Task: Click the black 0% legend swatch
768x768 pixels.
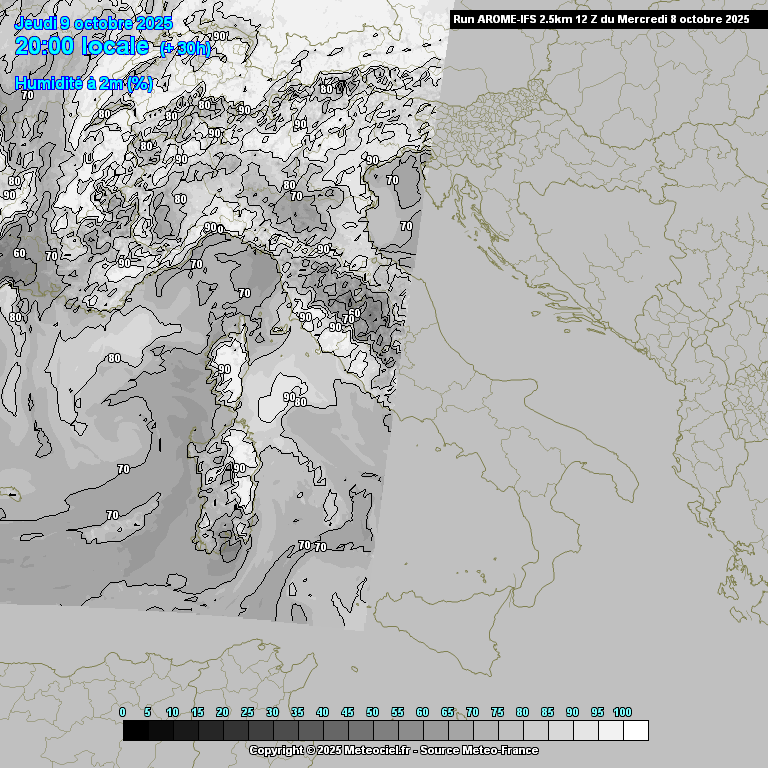Action: click(x=135, y=731)
